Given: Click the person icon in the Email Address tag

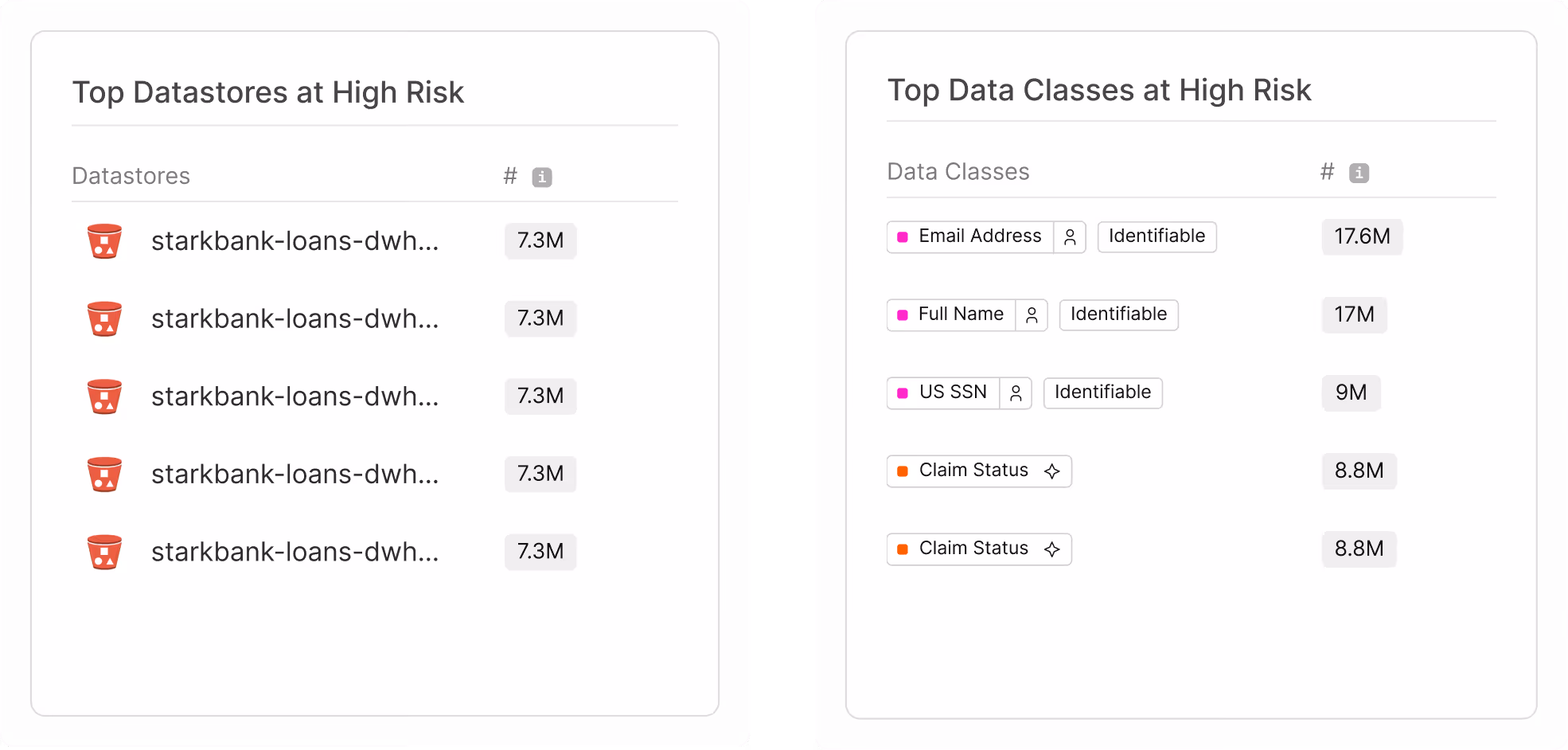Looking at the screenshot, I should point(1070,237).
